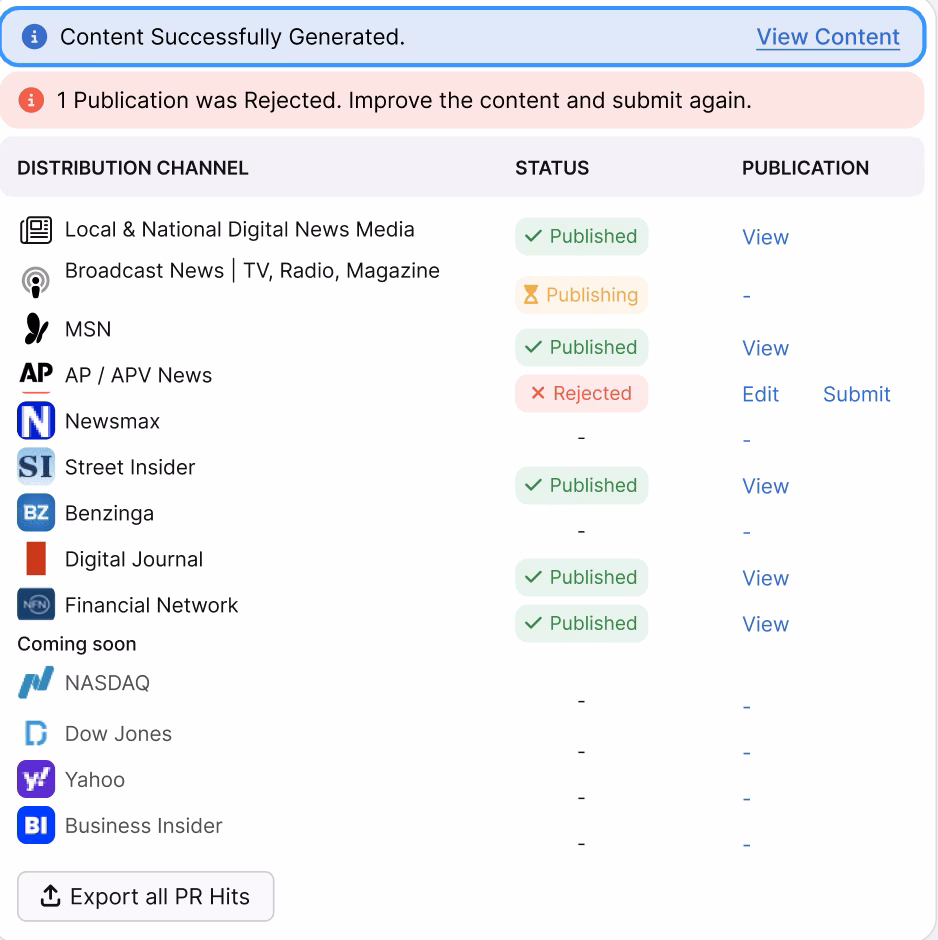The height and width of the screenshot is (940, 938).
Task: Submit the rejected publication again
Action: (x=856, y=394)
